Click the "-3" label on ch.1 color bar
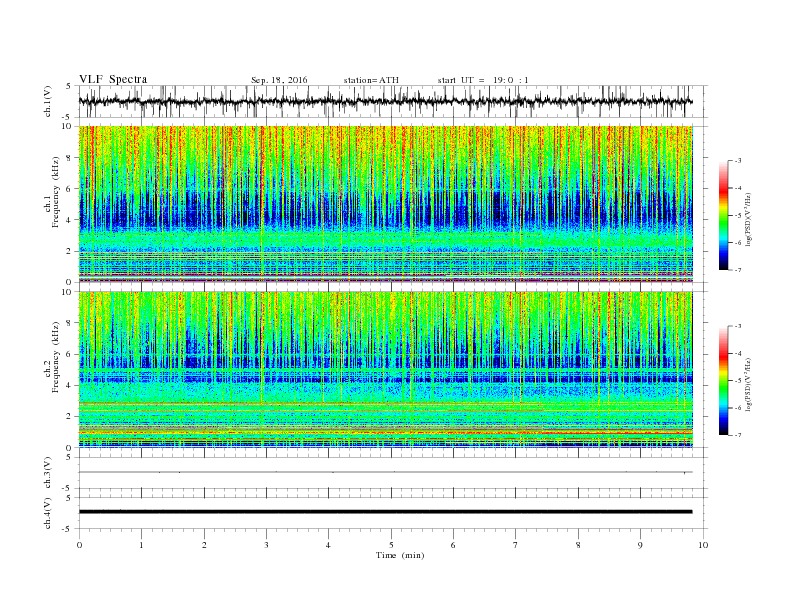792x612 pixels. (738, 161)
